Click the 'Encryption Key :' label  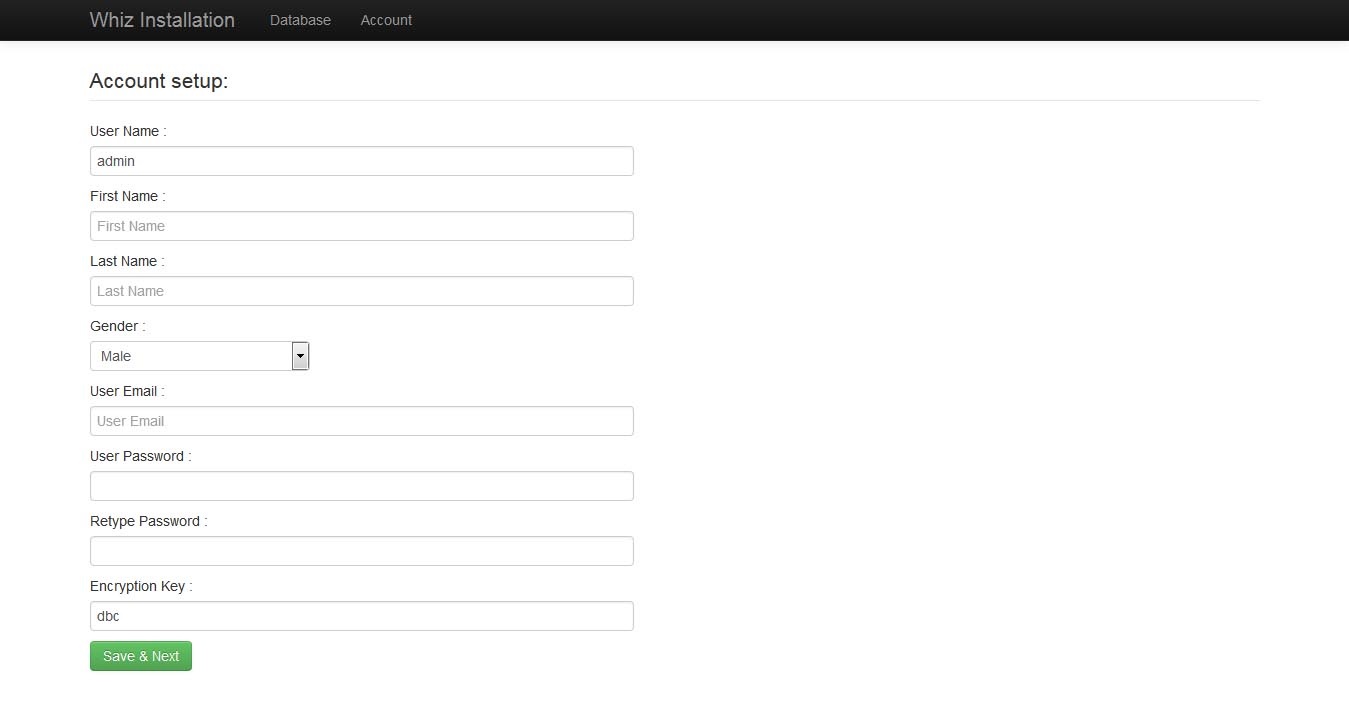coord(141,586)
